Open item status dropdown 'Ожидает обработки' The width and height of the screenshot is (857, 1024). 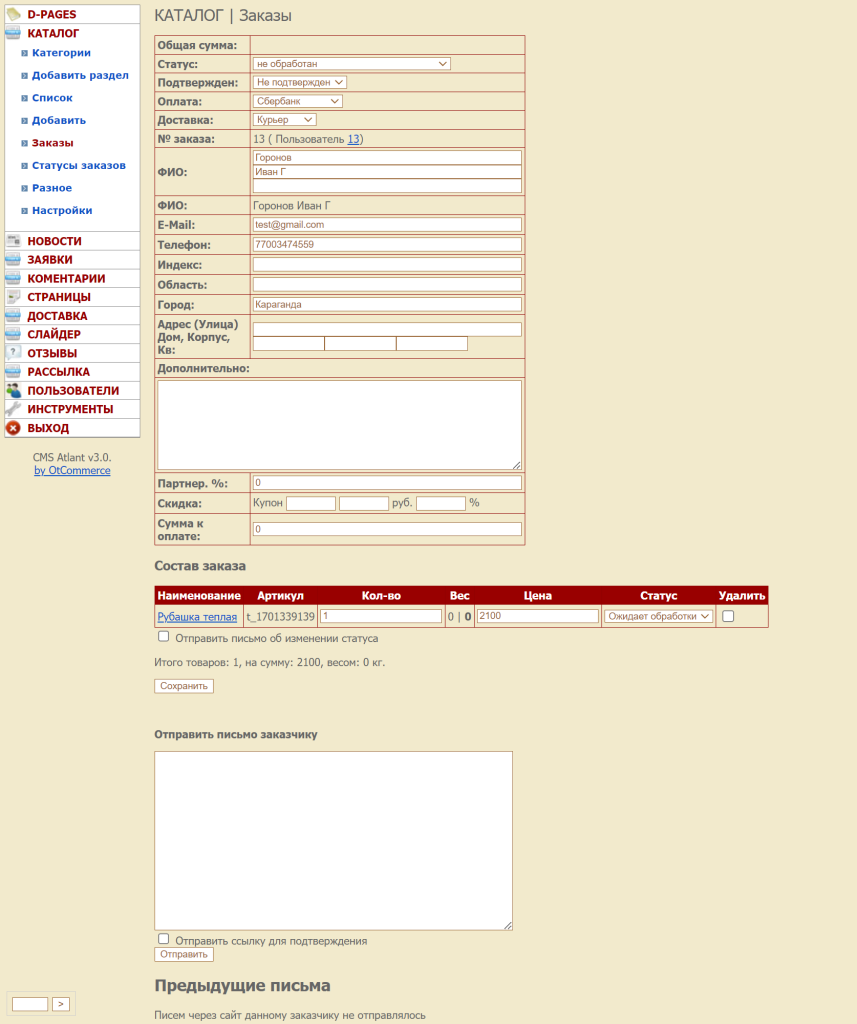658,616
